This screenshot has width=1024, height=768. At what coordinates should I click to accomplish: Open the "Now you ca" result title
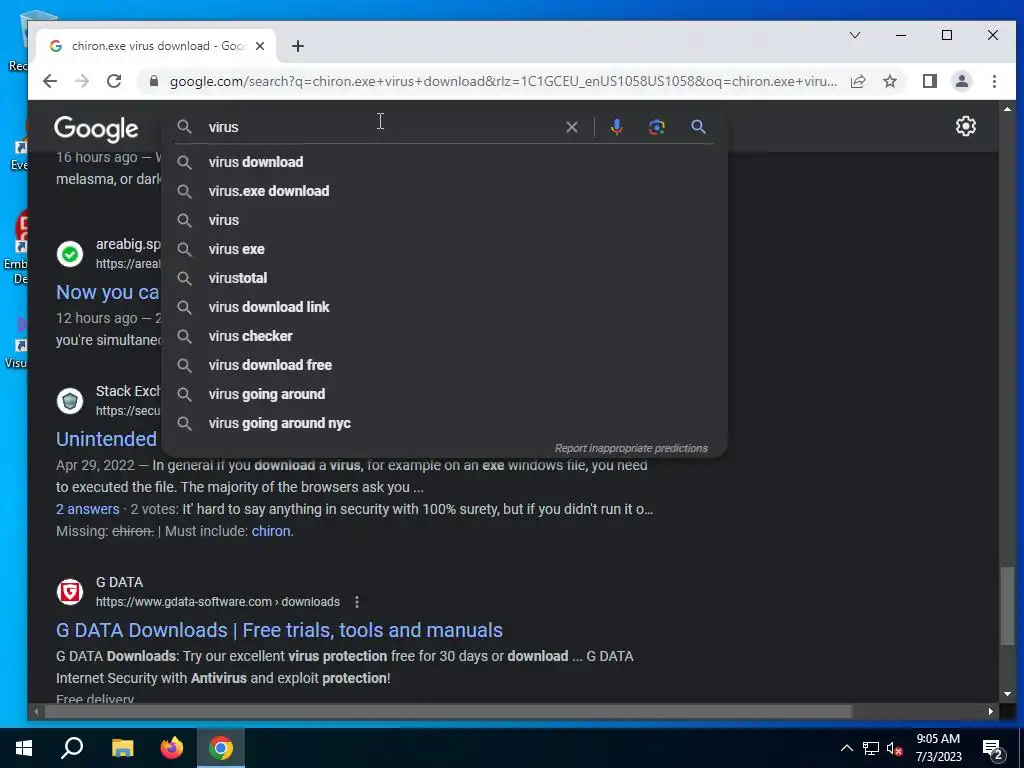(108, 293)
